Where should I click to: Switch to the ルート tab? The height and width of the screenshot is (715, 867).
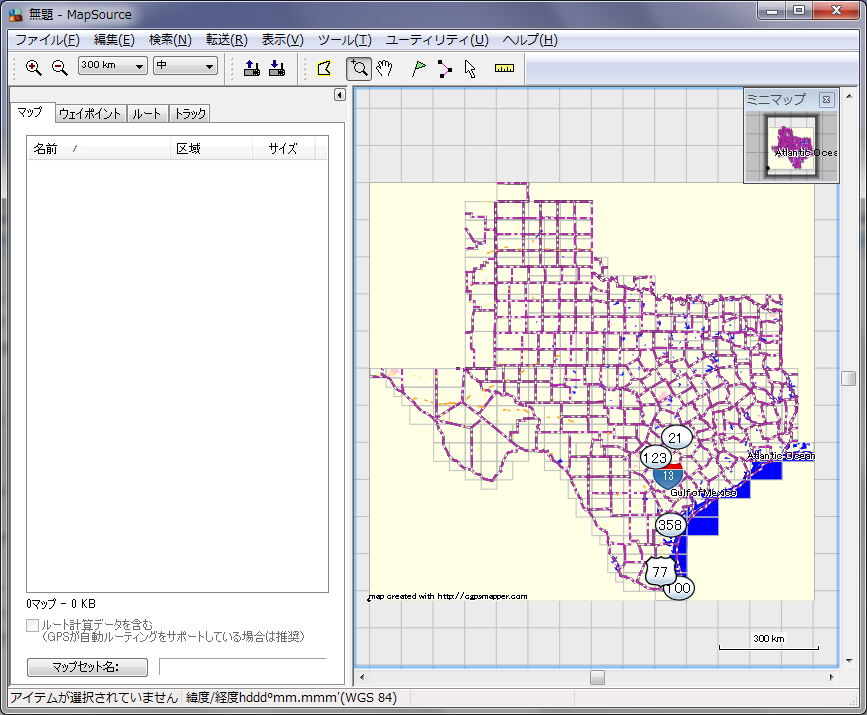[147, 113]
